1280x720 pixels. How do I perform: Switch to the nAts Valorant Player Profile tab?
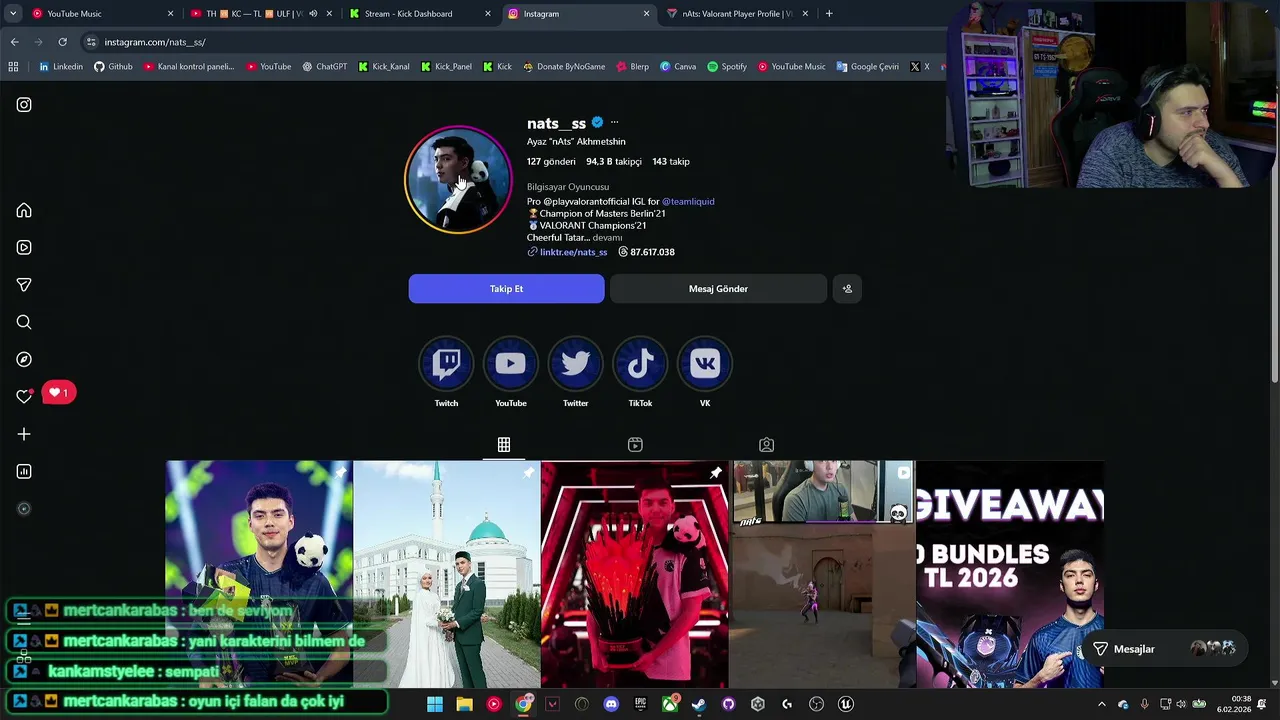tap(738, 14)
